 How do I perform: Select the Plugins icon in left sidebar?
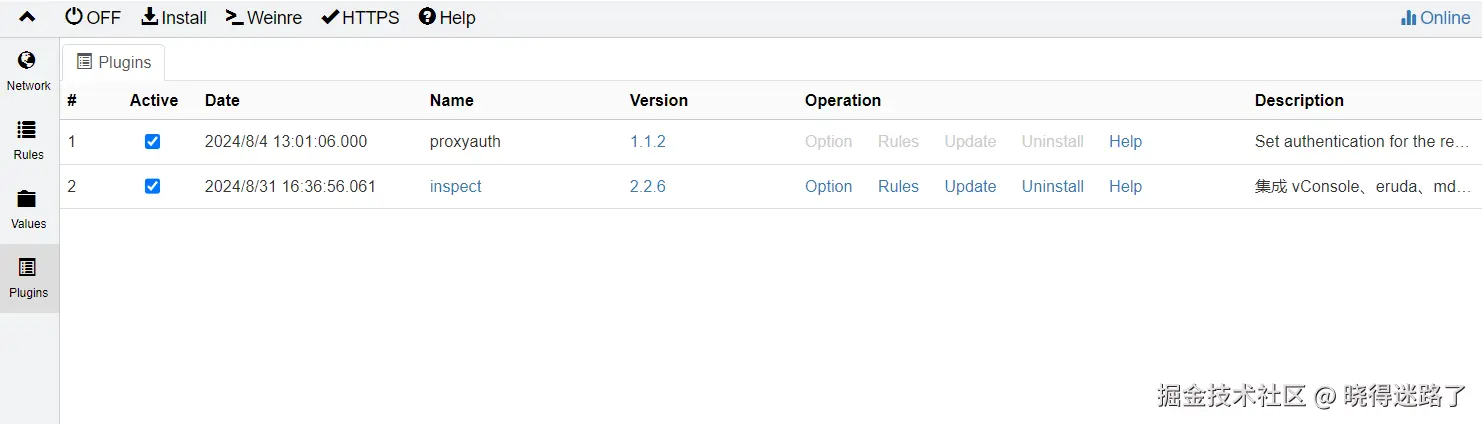pos(28,268)
